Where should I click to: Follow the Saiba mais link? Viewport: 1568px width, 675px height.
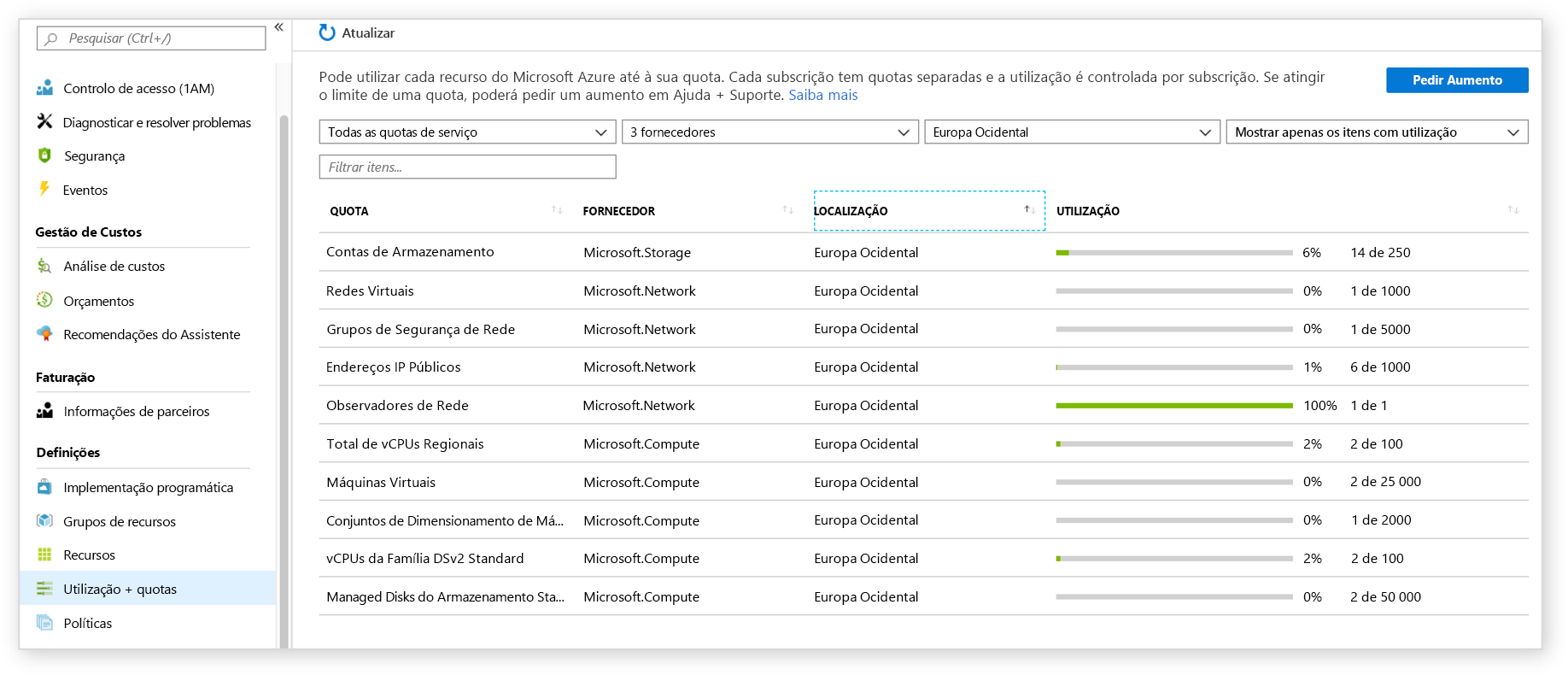[x=822, y=95]
